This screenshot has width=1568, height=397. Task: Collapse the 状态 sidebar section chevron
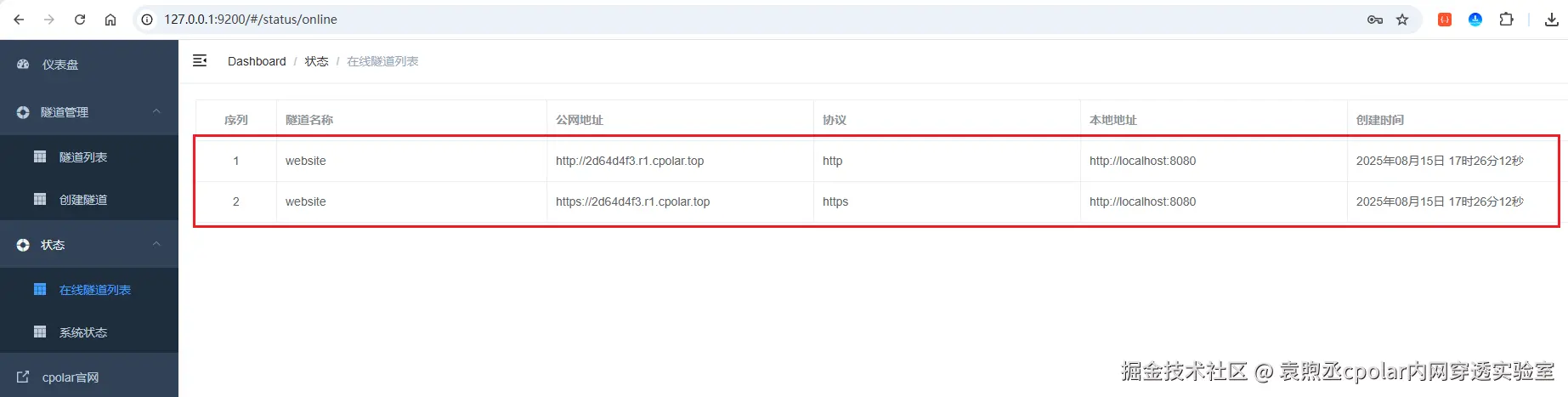[x=156, y=244]
